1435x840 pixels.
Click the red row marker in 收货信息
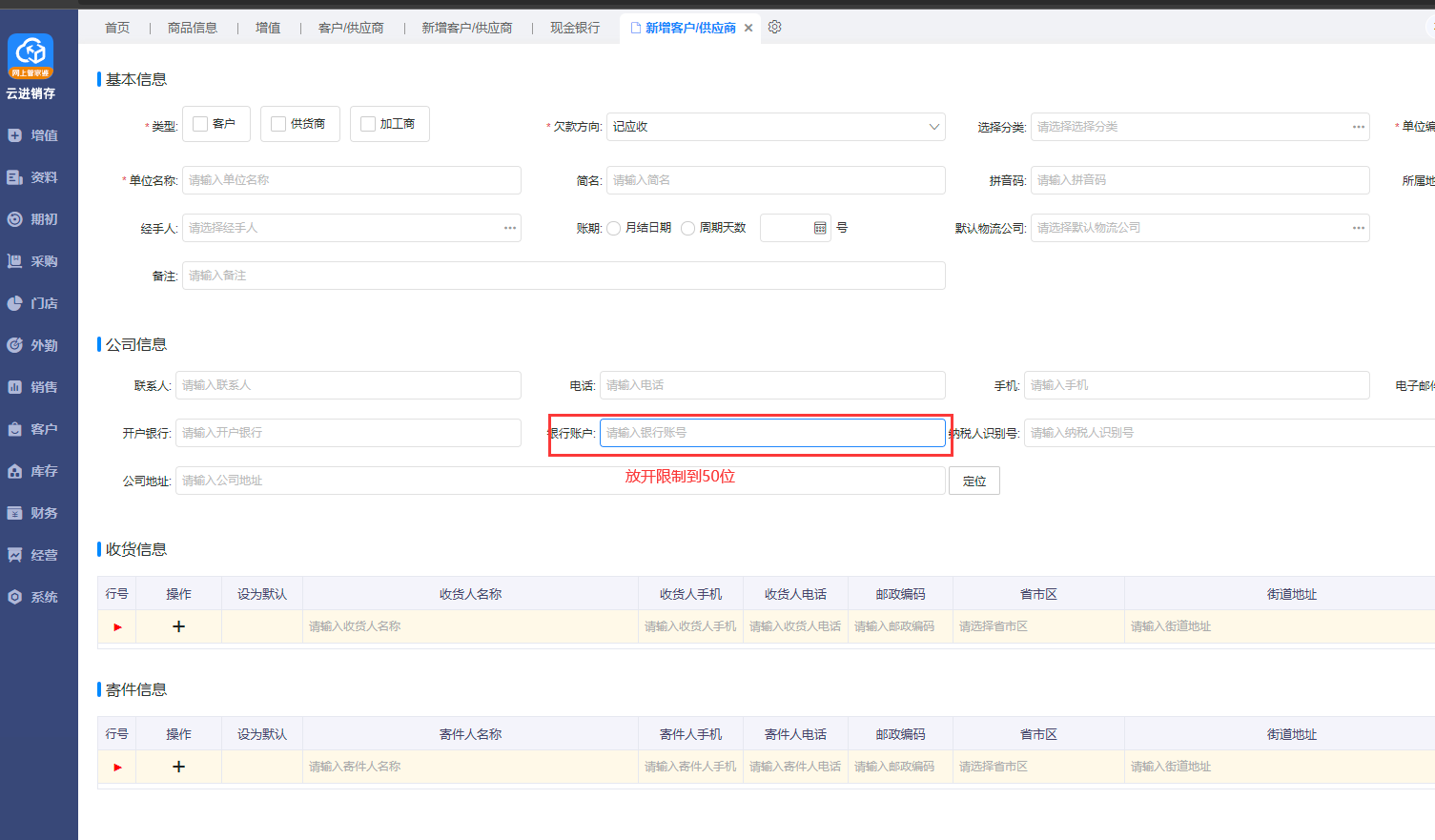pyautogui.click(x=117, y=627)
